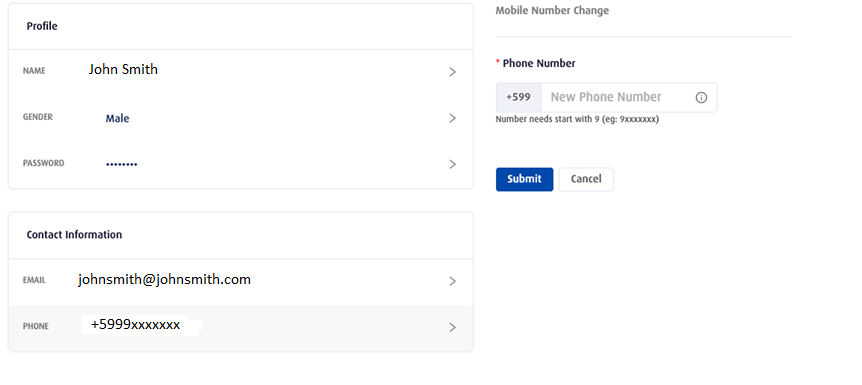Expand the Password row chevron

[452, 164]
